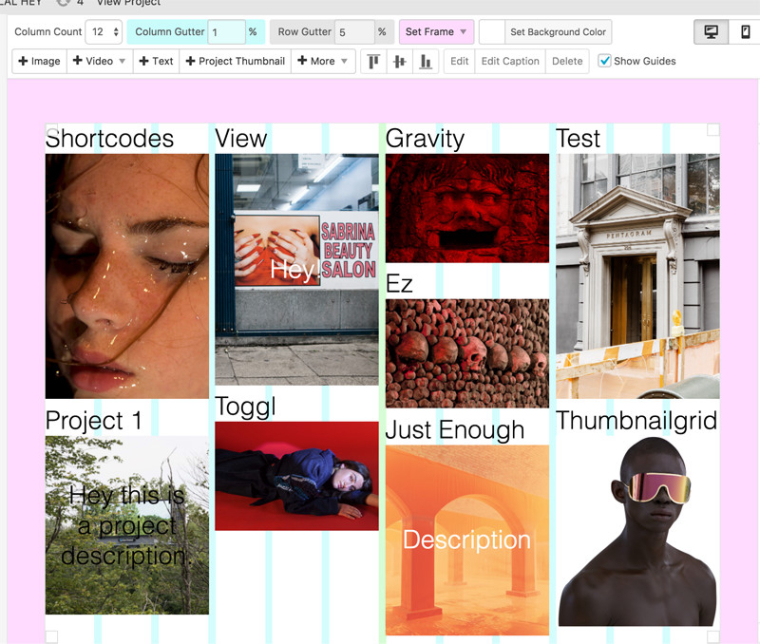Click the background color swatch box
Image resolution: width=760 pixels, height=644 pixels.
pos(491,32)
